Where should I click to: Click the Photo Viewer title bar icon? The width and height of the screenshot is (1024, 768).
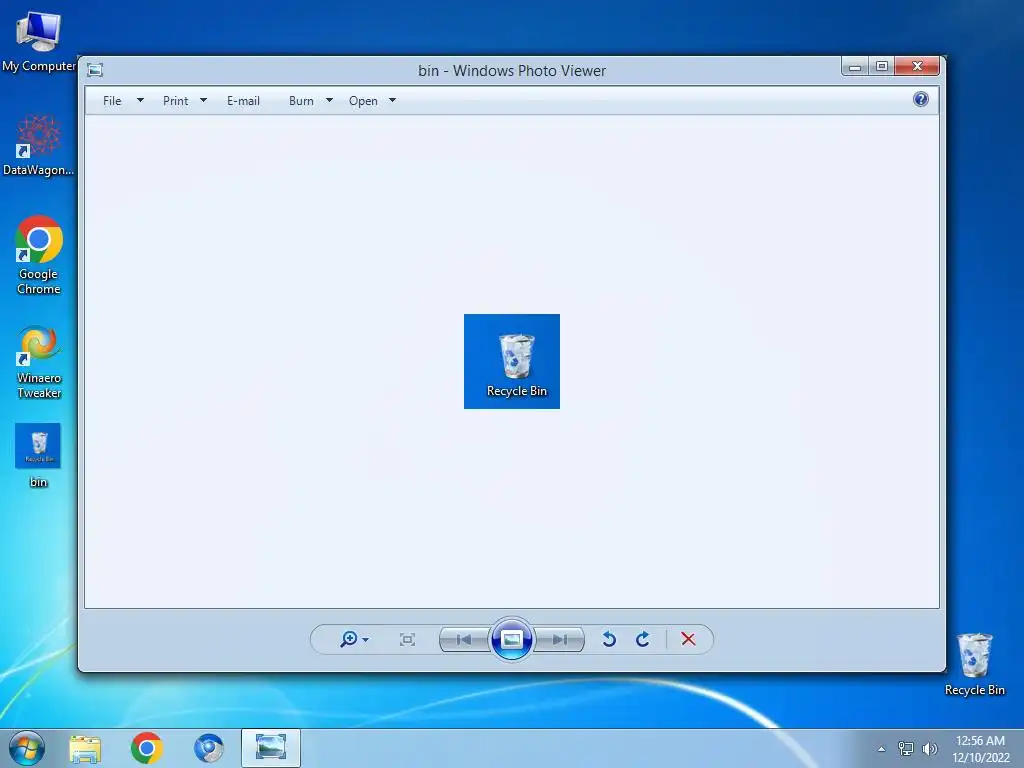pos(95,70)
